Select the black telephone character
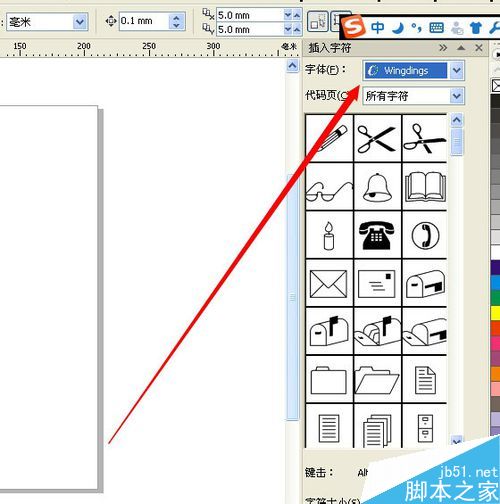The image size is (500, 504). 378,235
